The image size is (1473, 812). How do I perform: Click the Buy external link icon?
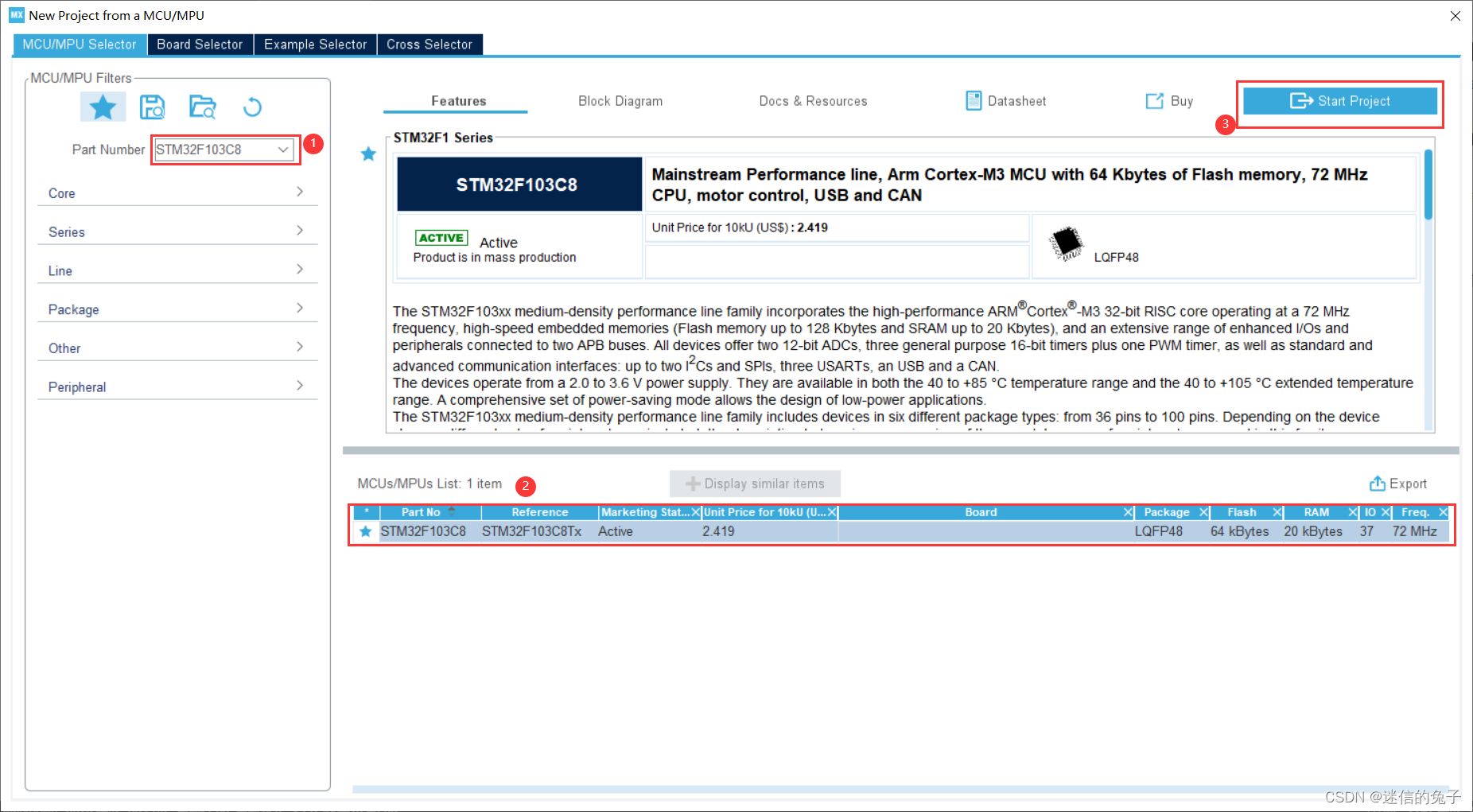(1154, 101)
